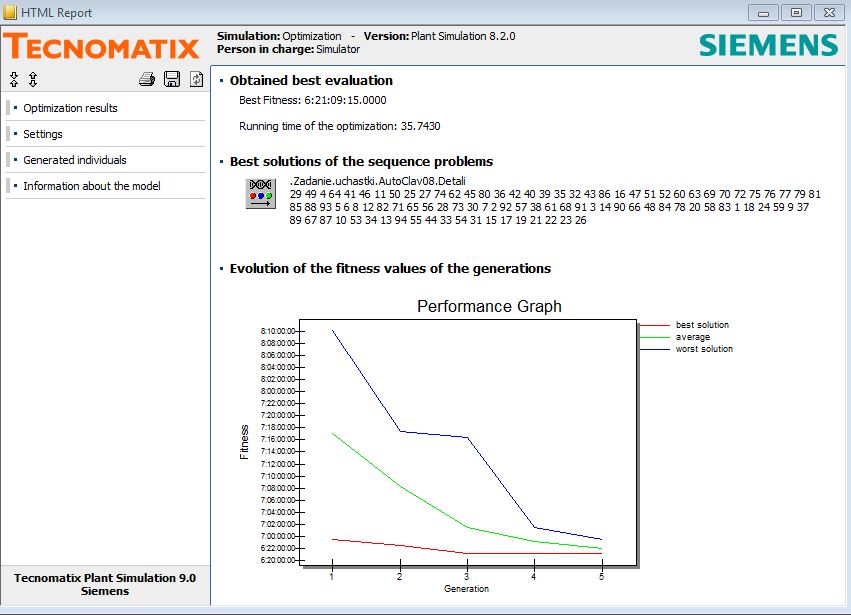Click the Tecnomatix logo

102,46
